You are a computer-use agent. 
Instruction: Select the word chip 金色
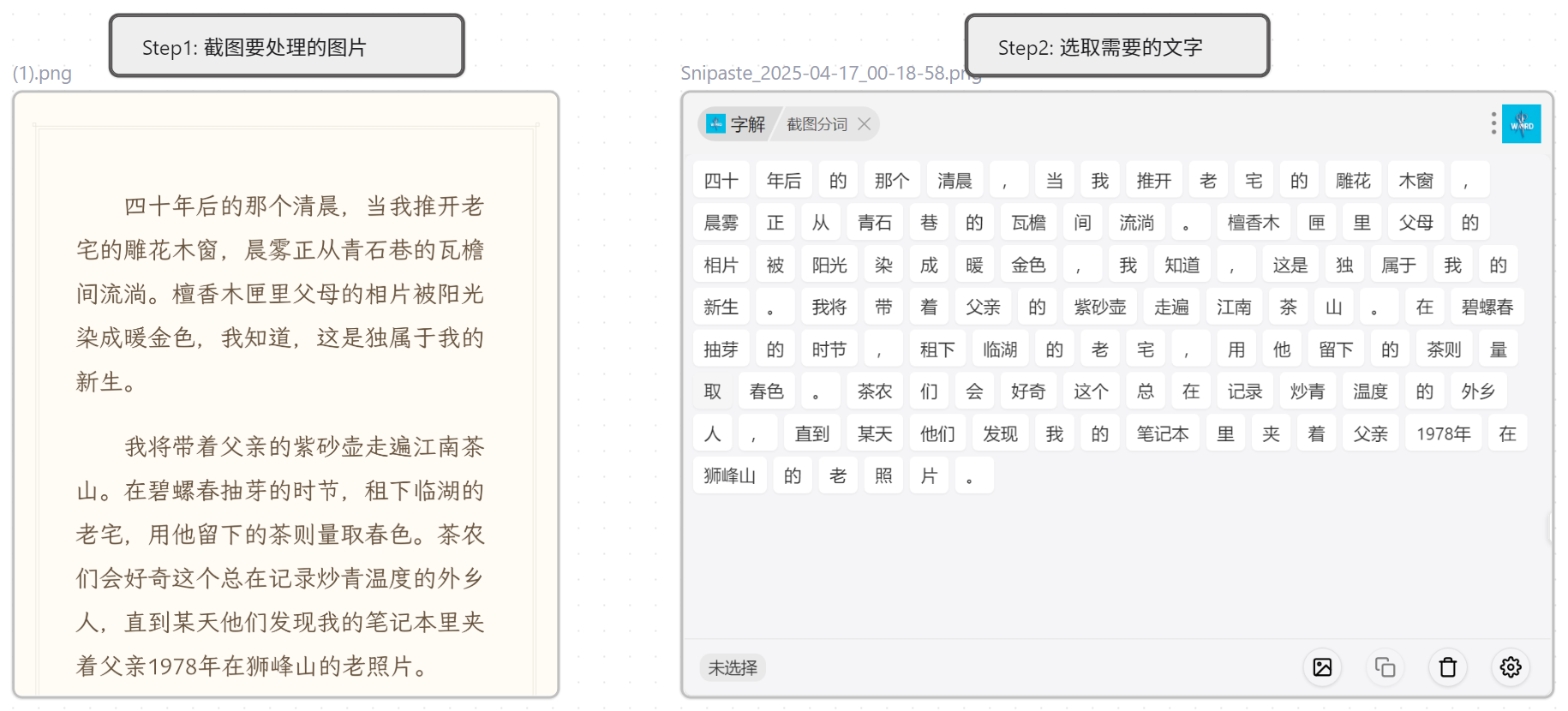point(1029,265)
